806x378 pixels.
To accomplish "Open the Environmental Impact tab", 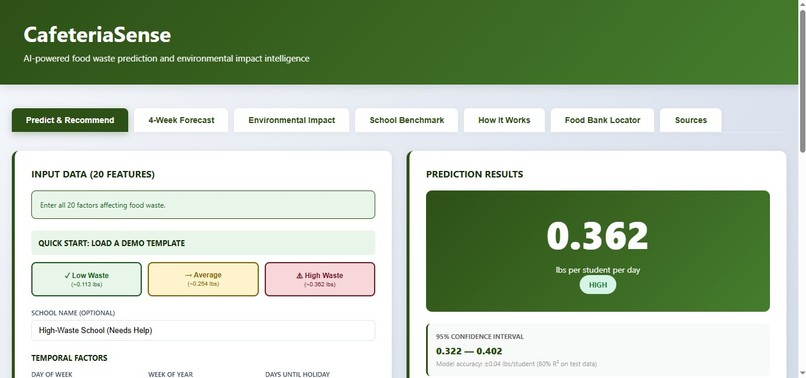I will (291, 120).
